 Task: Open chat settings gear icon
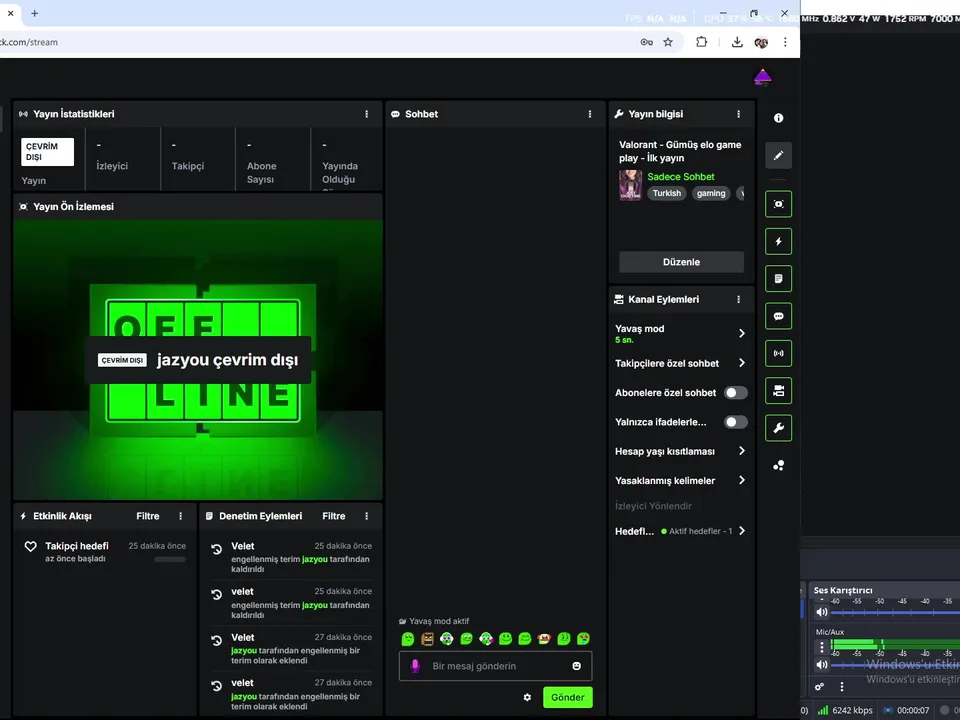(x=527, y=697)
